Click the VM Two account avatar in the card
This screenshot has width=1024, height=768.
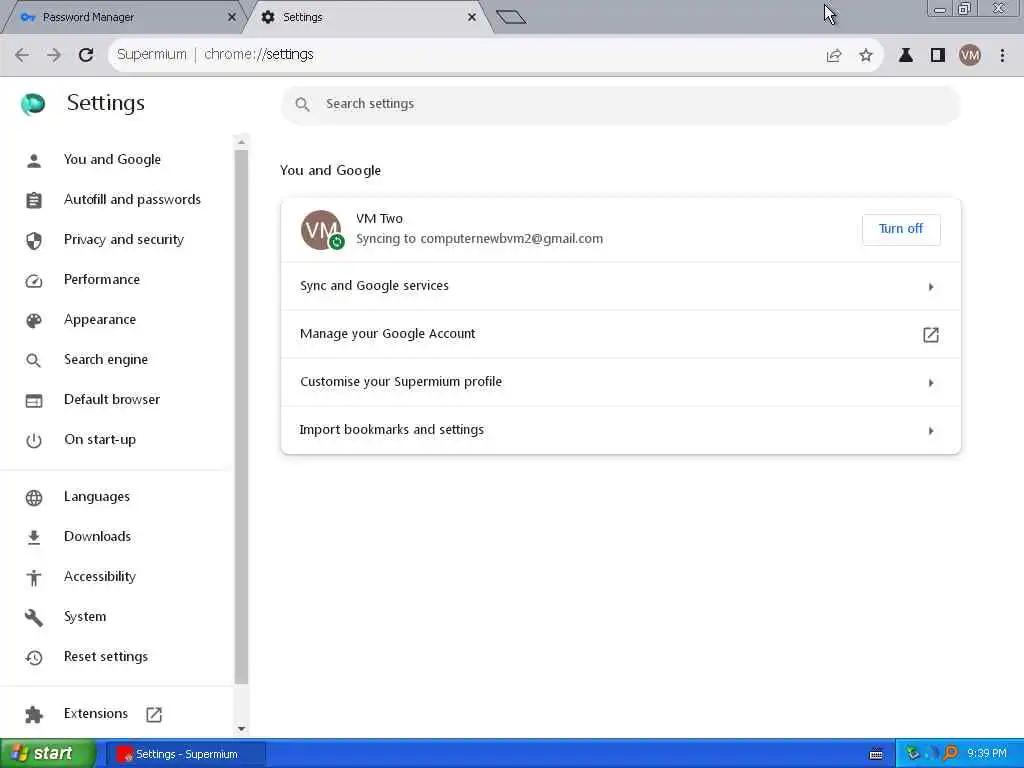pos(322,230)
